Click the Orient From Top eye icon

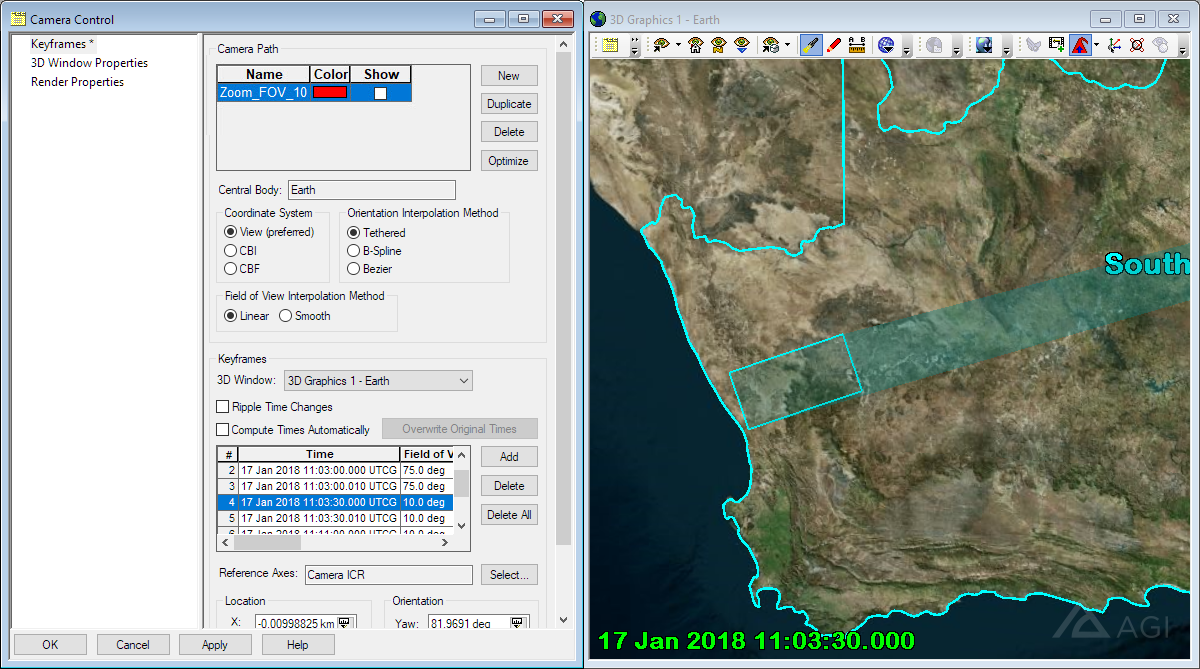[741, 45]
